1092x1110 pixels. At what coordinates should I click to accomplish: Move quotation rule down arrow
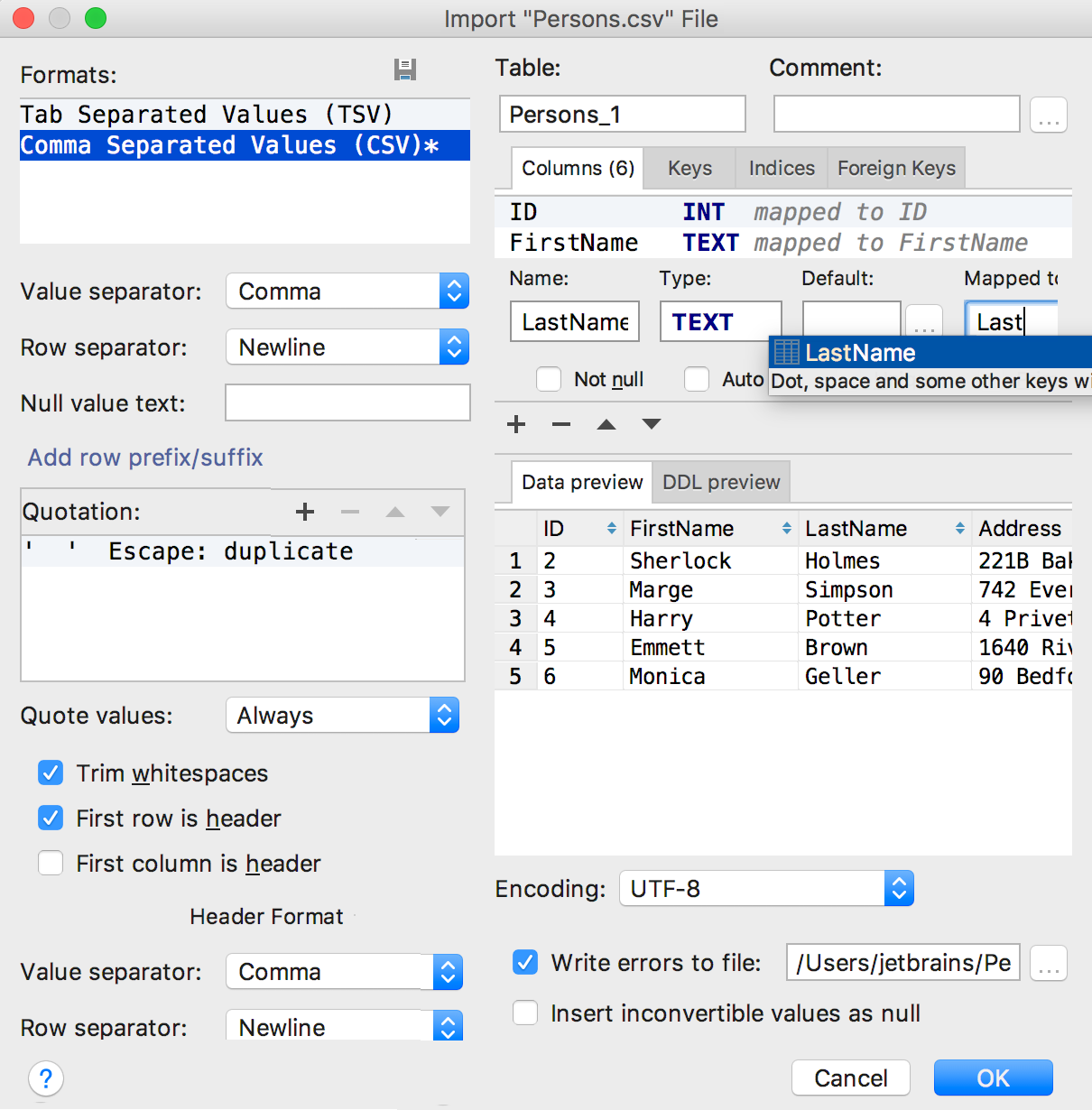(440, 512)
